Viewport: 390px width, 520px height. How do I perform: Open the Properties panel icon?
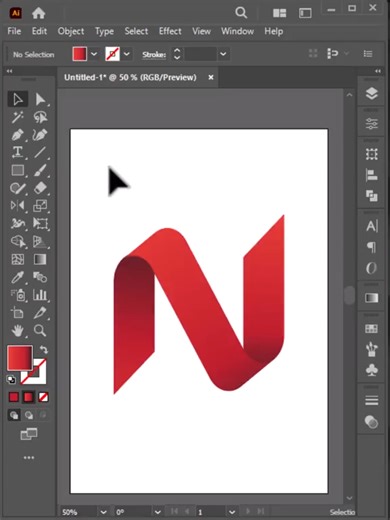pos(372,124)
